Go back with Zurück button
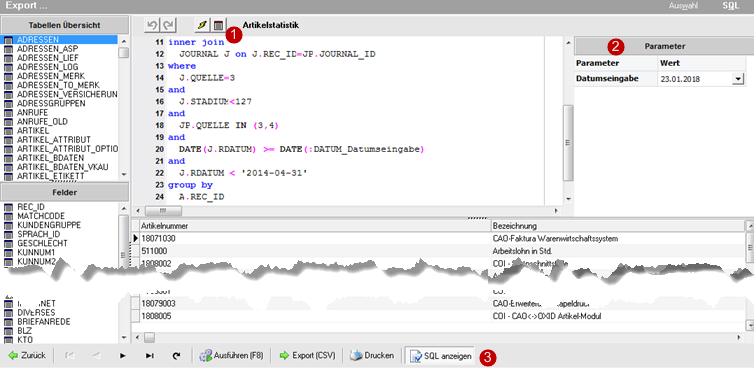The width and height of the screenshot is (754, 368). click(x=27, y=355)
